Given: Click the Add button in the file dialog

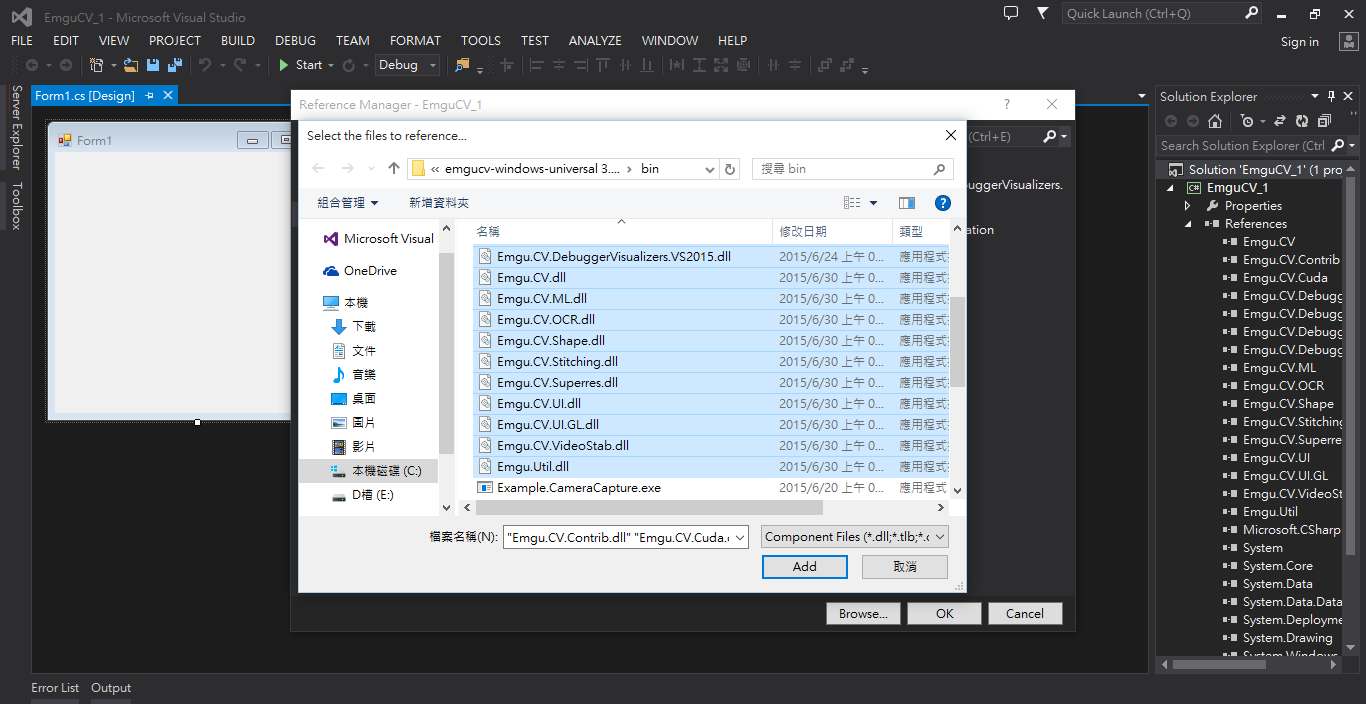Looking at the screenshot, I should click(x=804, y=566).
